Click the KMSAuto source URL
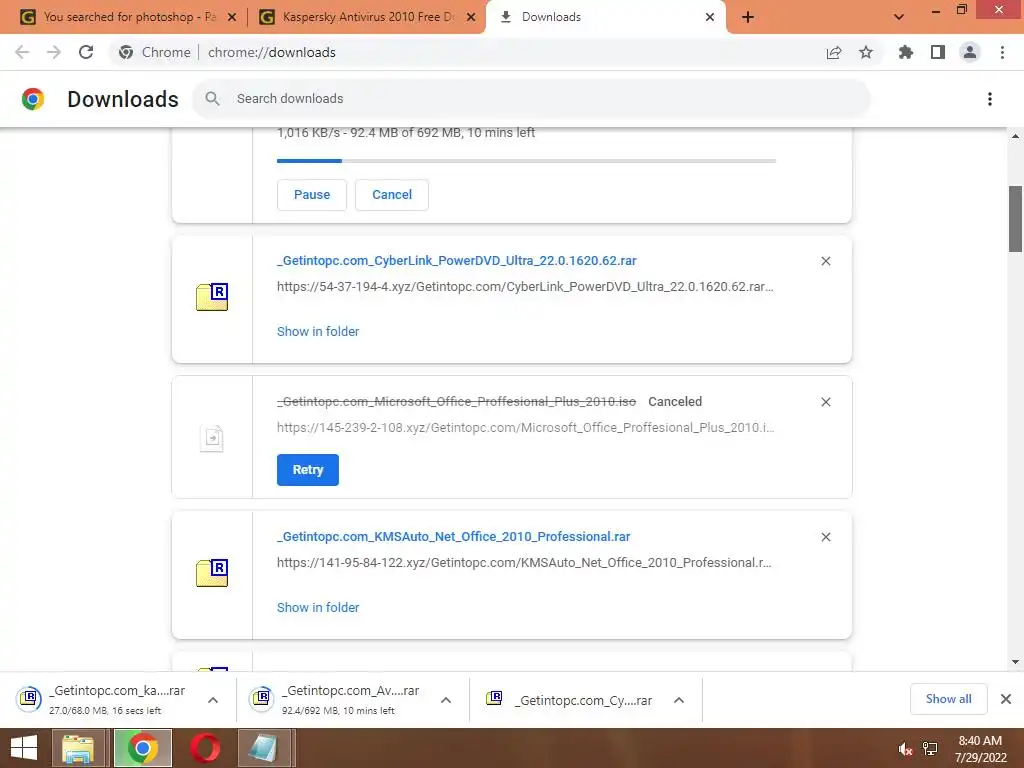Viewport: 1024px width, 768px height. pyautogui.click(x=524, y=562)
